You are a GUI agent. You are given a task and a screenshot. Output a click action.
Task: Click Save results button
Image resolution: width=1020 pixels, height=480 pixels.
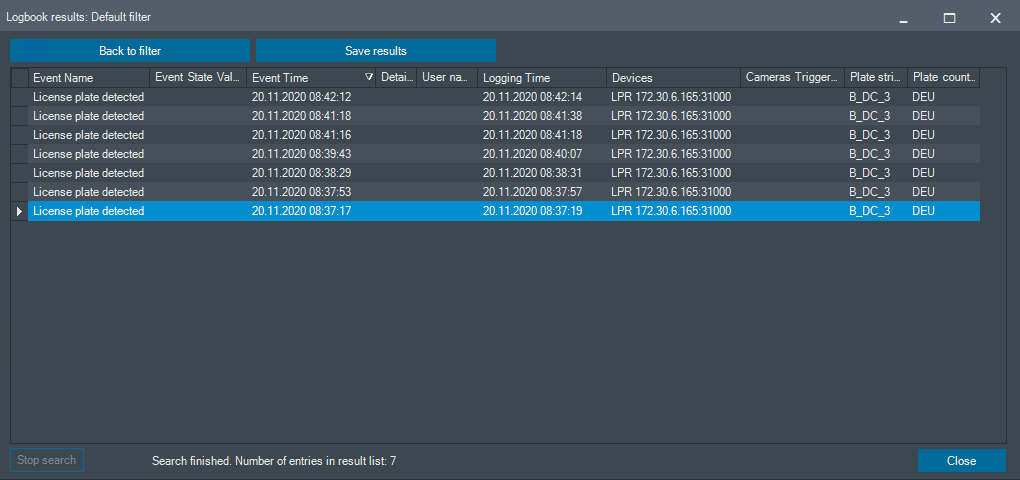coord(376,51)
